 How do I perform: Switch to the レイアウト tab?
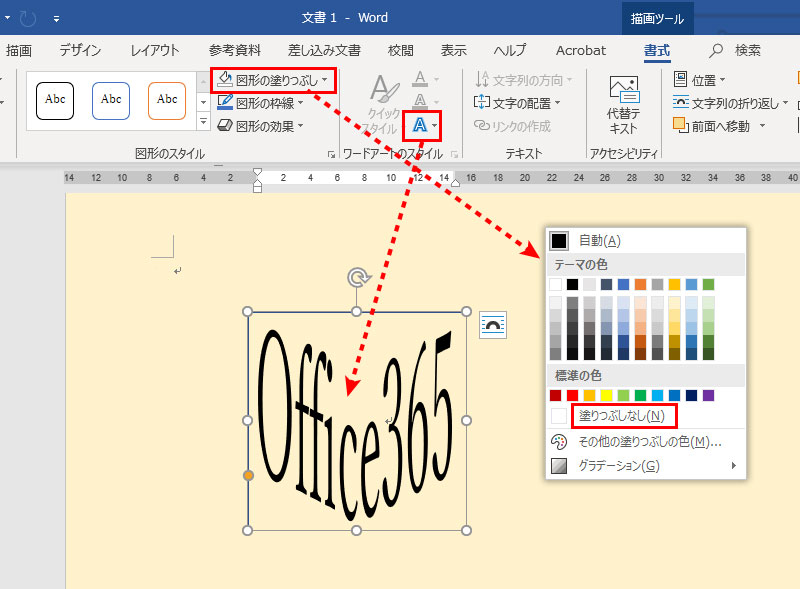(155, 50)
